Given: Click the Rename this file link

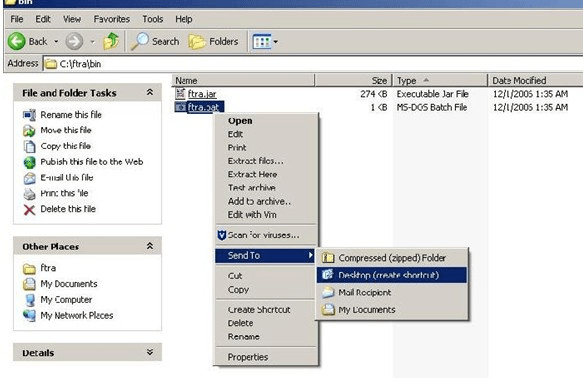Looking at the screenshot, I should point(71,115).
